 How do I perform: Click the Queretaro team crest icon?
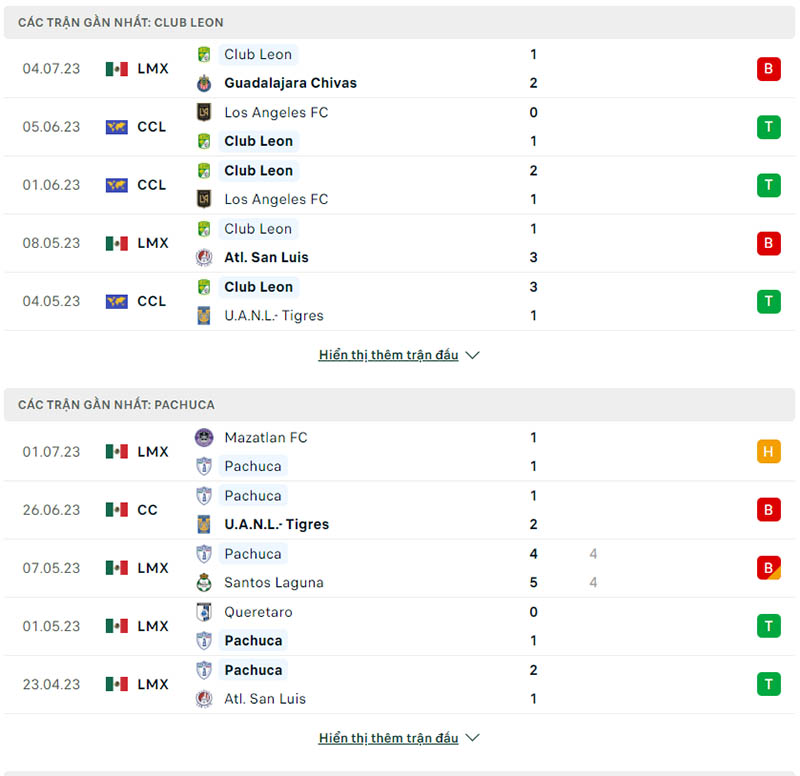coord(204,612)
